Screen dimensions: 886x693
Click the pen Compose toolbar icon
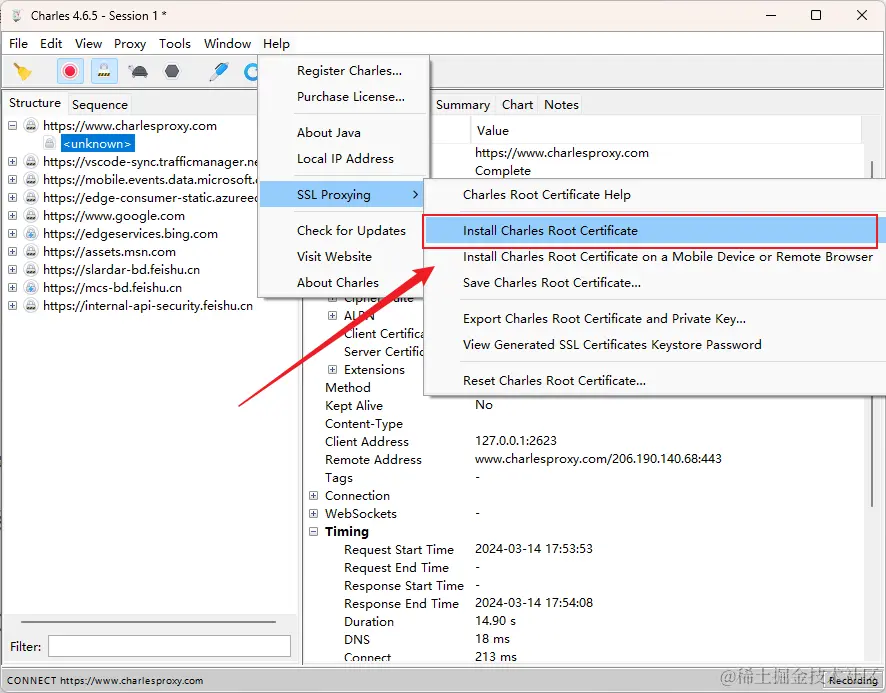tap(219, 72)
